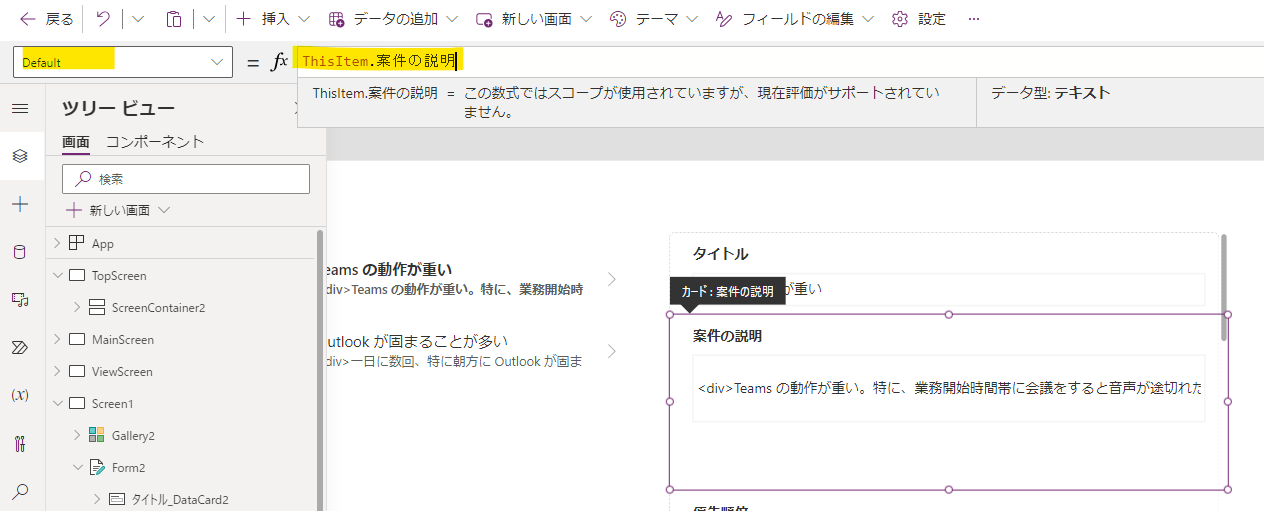Select Form2 in the tree view
The image size is (1264, 511).
[128, 467]
